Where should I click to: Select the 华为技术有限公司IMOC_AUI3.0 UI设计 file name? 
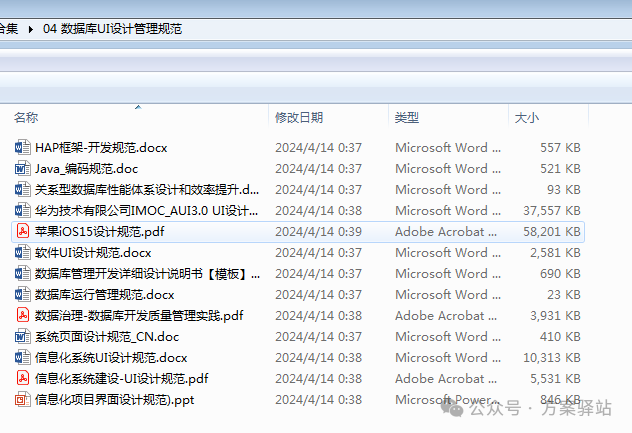(x=147, y=210)
